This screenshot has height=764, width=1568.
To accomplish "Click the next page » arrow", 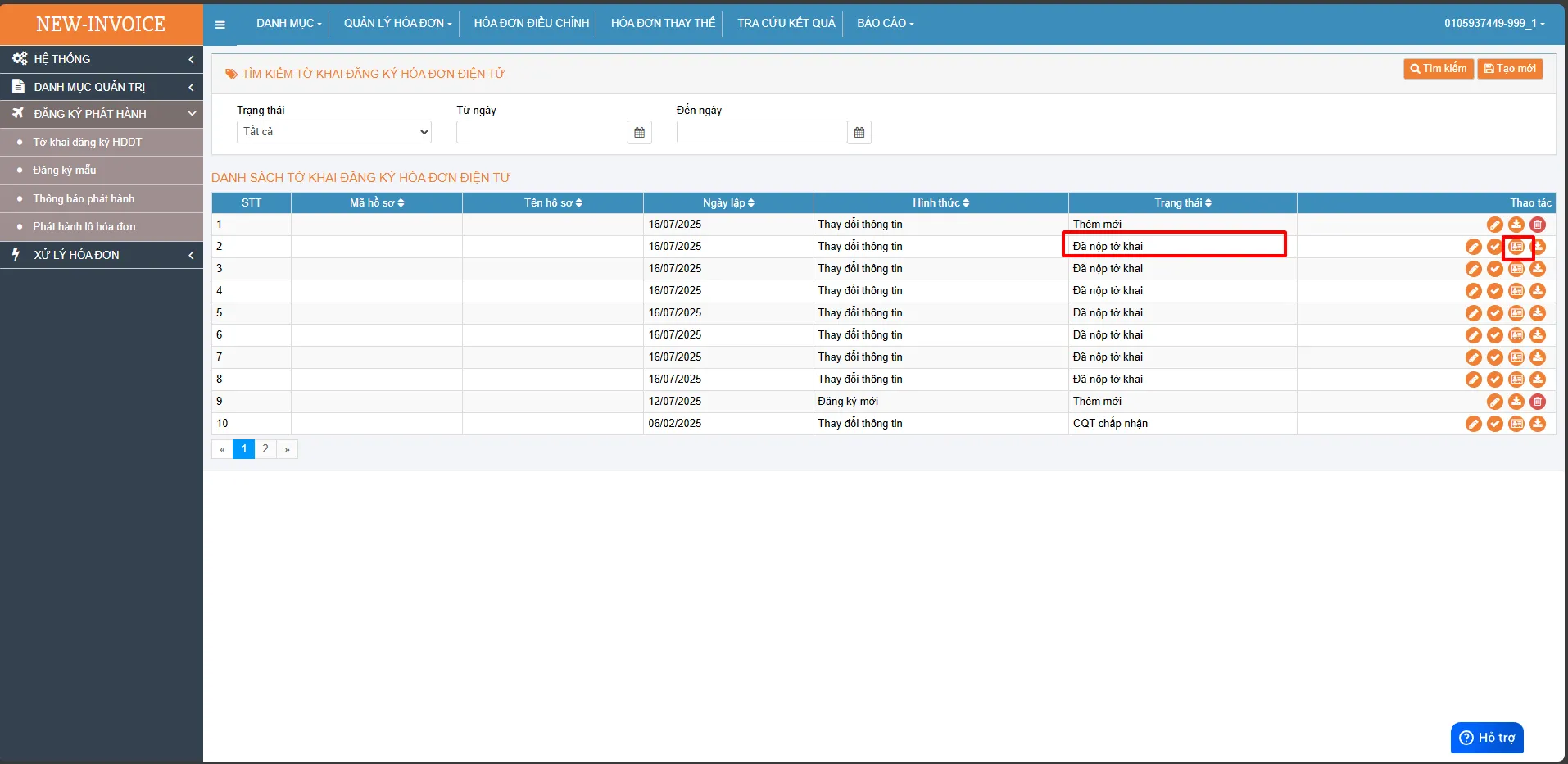I will 287,449.
